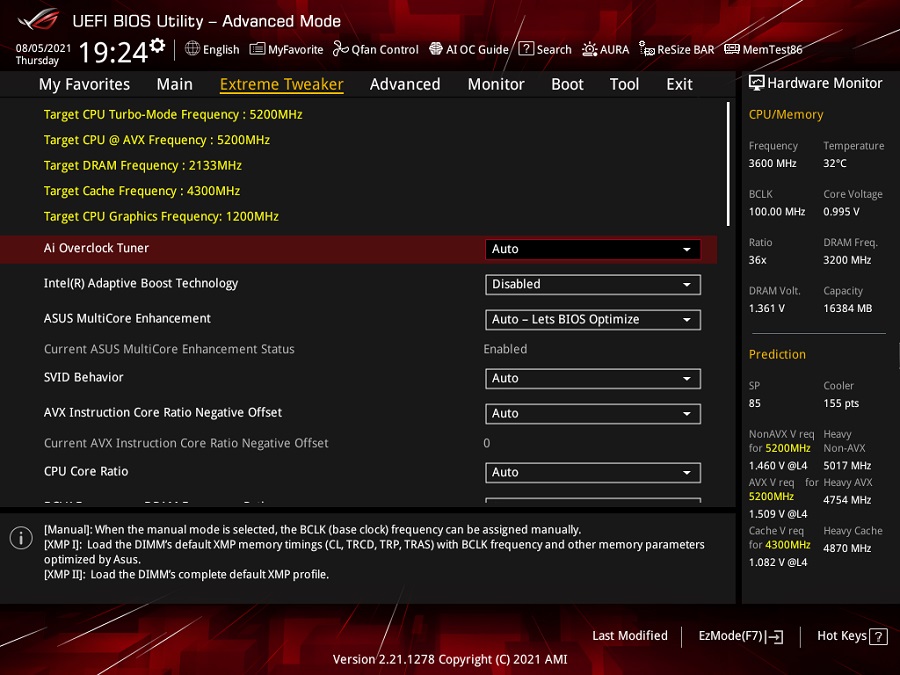Click the Target DRAM Frequency line
The width and height of the screenshot is (900, 675).
pos(142,165)
